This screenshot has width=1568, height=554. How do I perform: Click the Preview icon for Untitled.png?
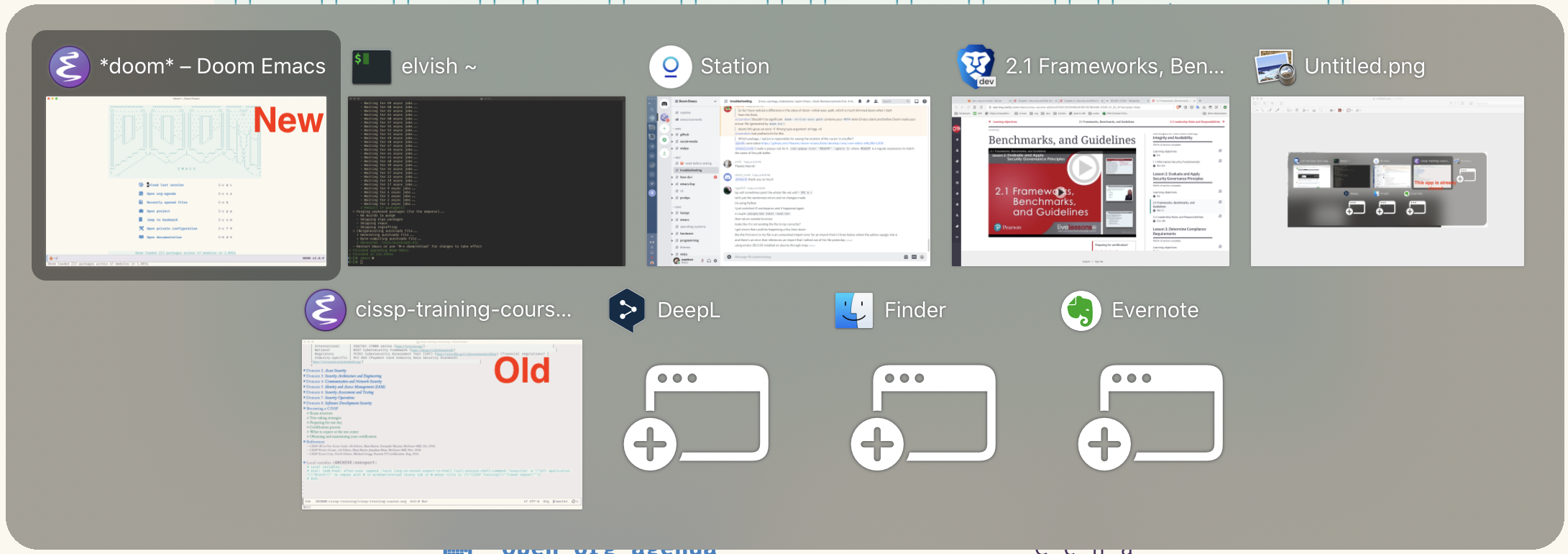pyautogui.click(x=1275, y=67)
